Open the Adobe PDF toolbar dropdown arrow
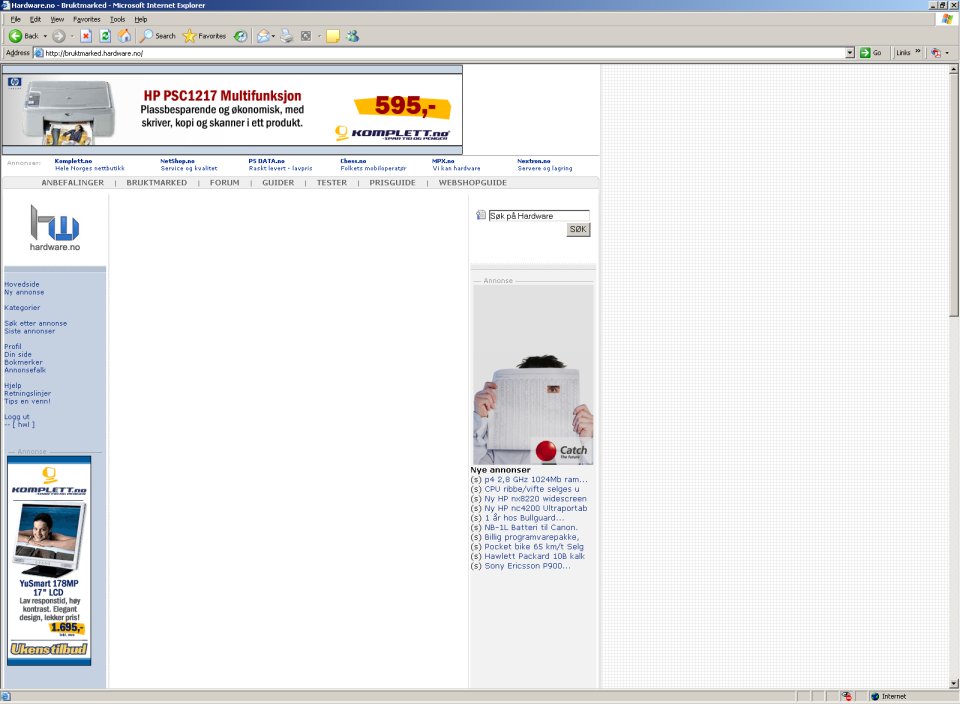Image resolution: width=960 pixels, height=704 pixels. [947, 53]
